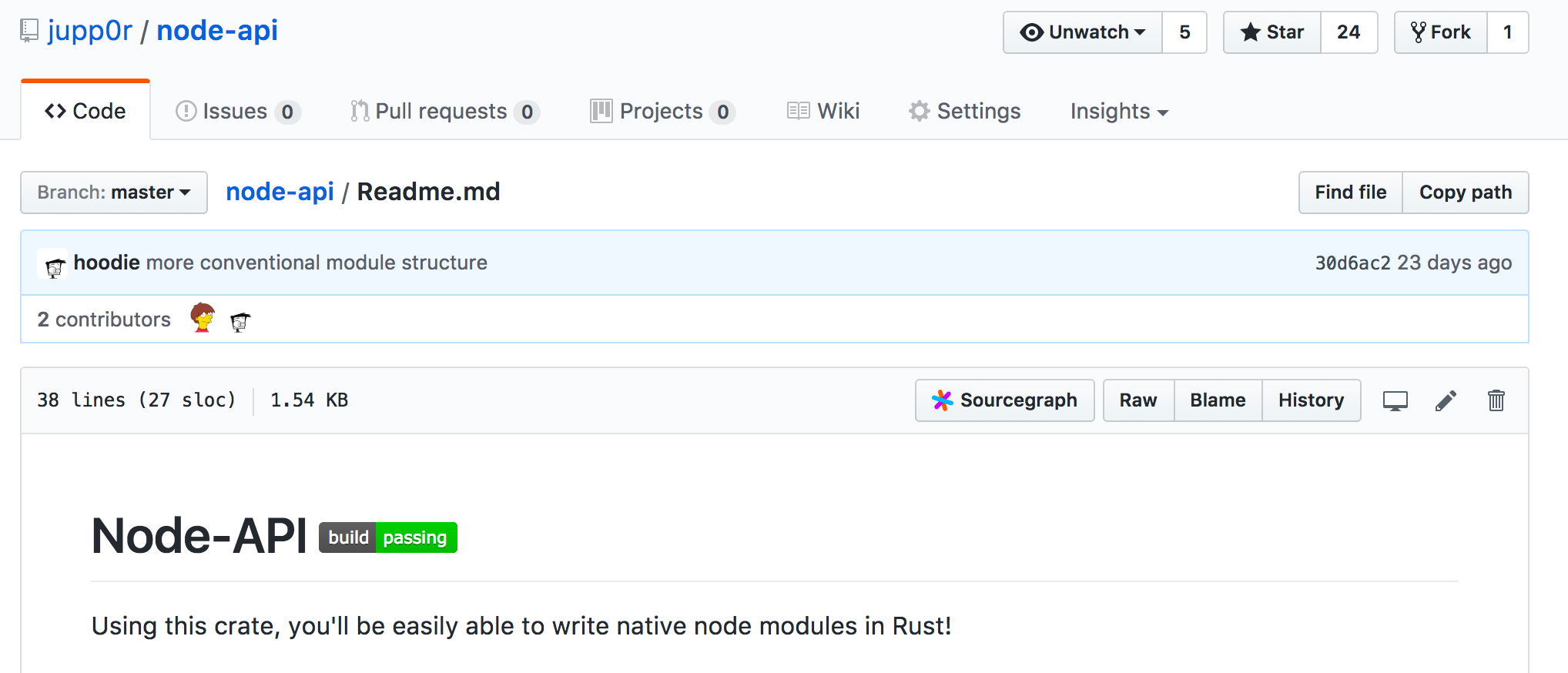The width and height of the screenshot is (1568, 673).
Task: View file in Sourcegraph
Action: pos(1005,400)
